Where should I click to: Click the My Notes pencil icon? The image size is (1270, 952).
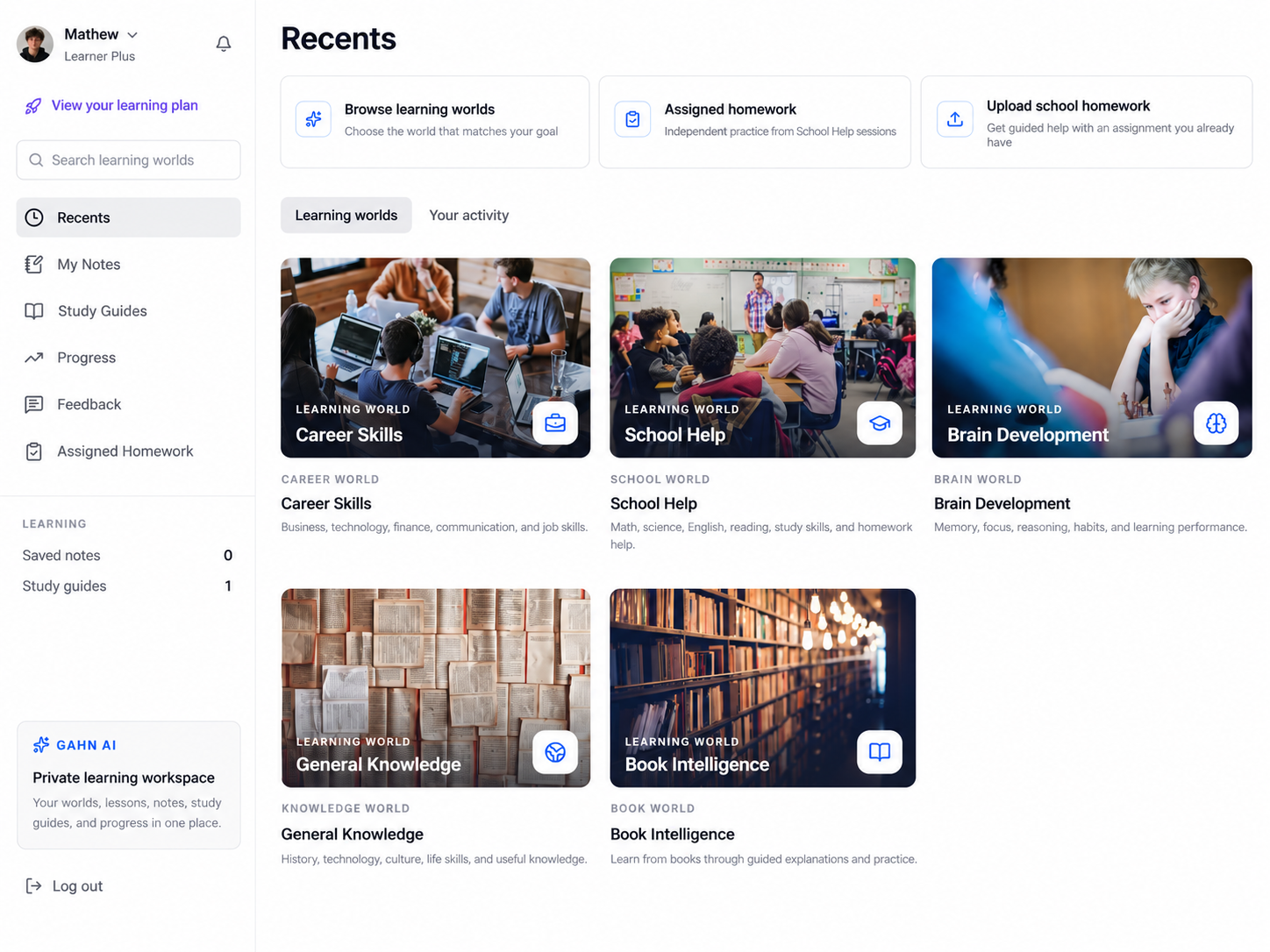34,264
